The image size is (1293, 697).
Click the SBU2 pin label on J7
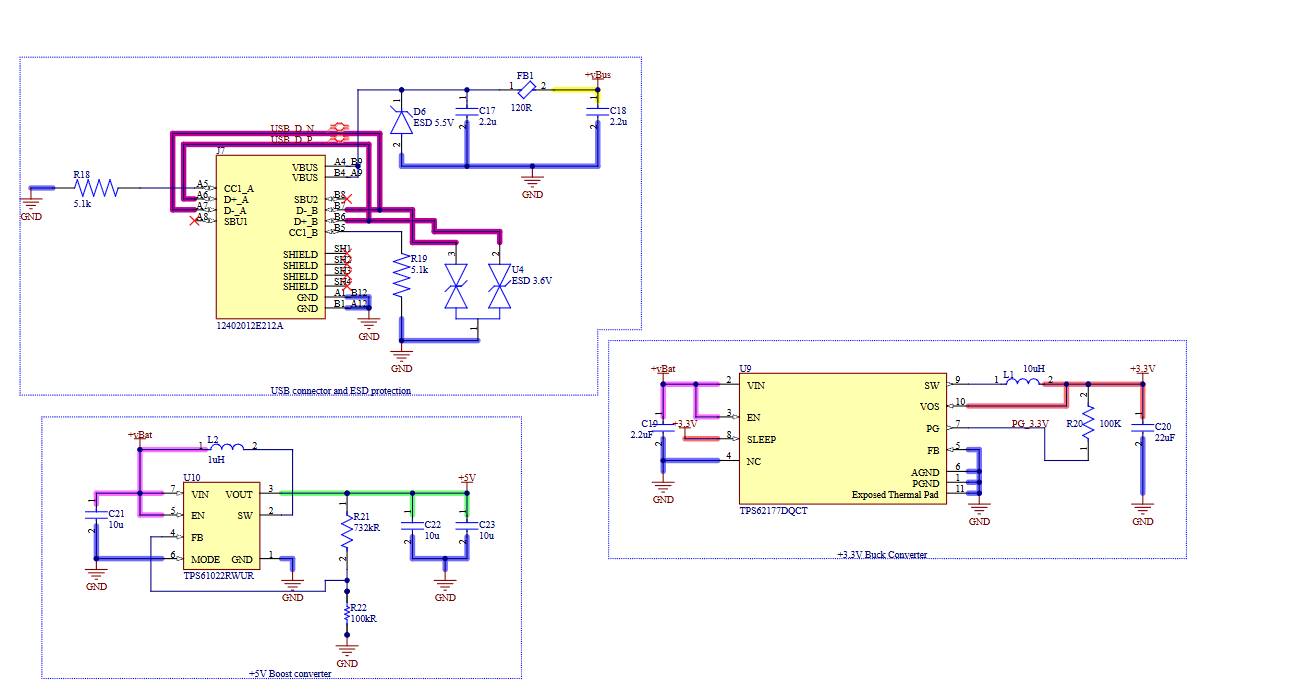[x=306, y=200]
